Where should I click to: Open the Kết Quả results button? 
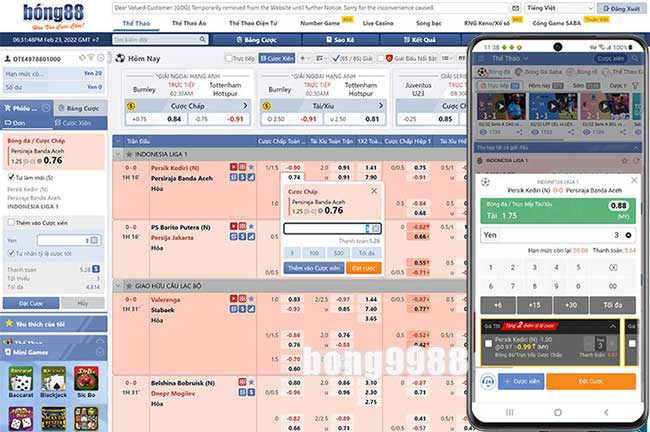pyautogui.click(x=420, y=40)
